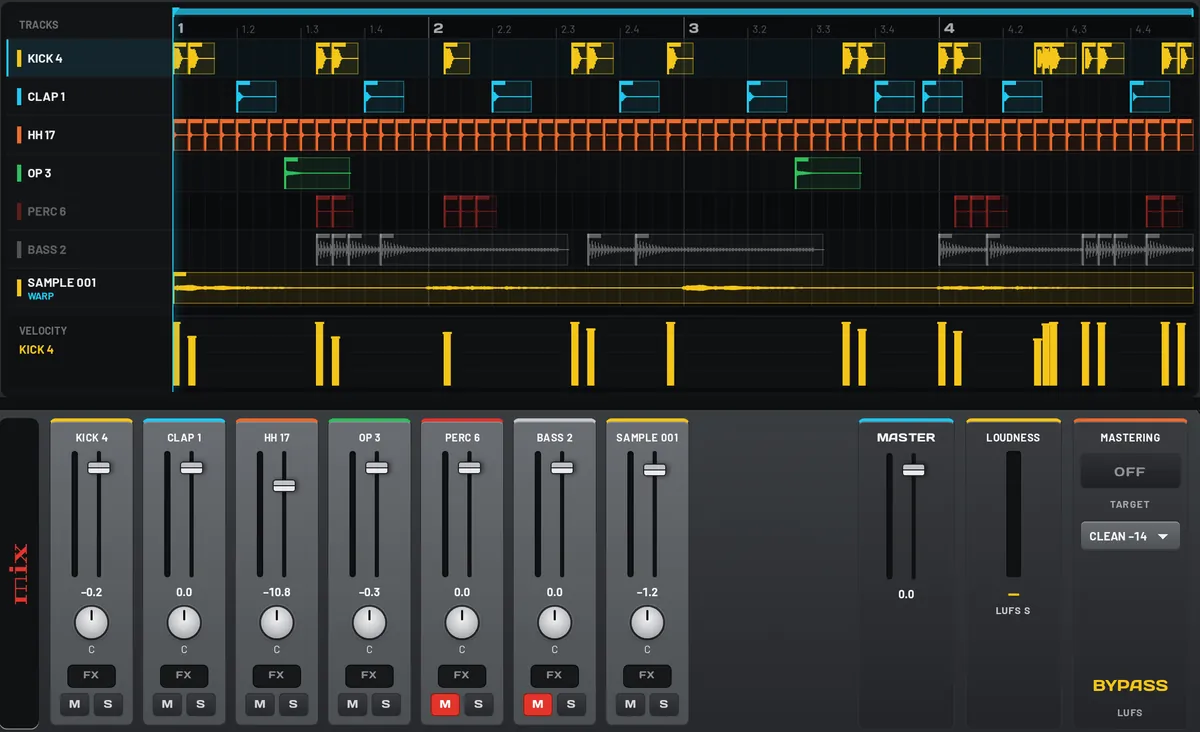Jump to bar 2 on the ruler
The width and height of the screenshot is (1200, 732).
438,28
